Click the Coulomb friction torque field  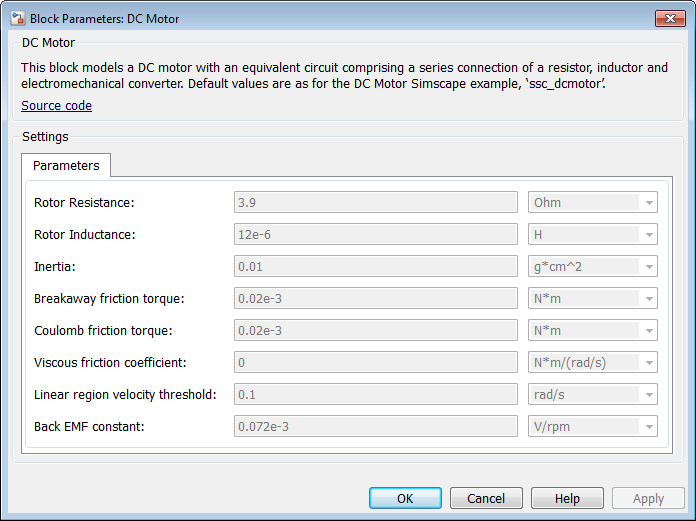[x=375, y=330]
